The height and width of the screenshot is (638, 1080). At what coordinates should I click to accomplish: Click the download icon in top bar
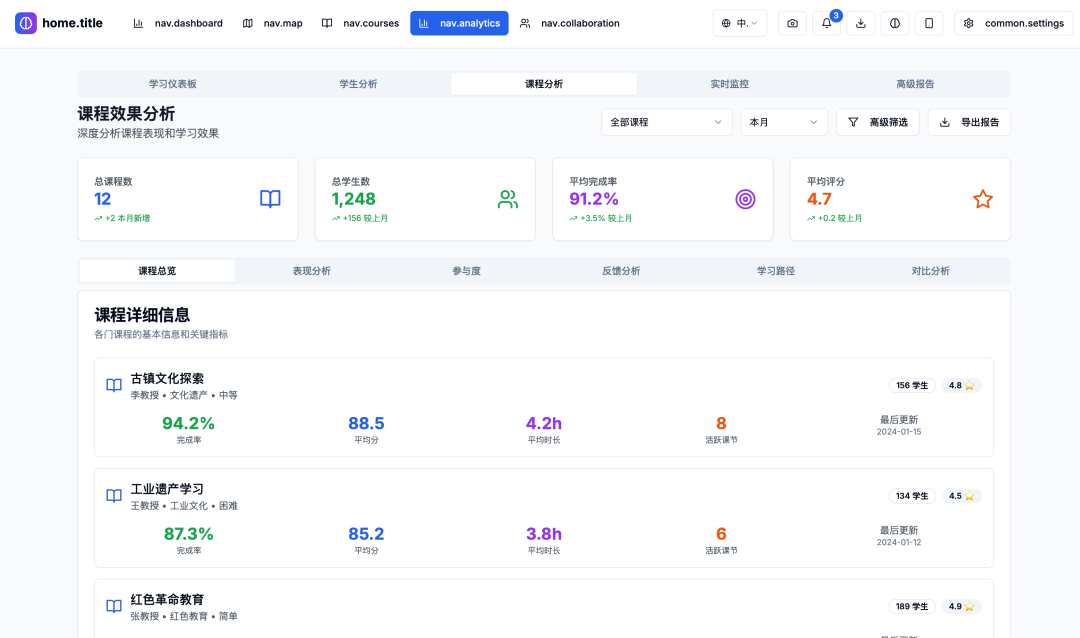[861, 23]
